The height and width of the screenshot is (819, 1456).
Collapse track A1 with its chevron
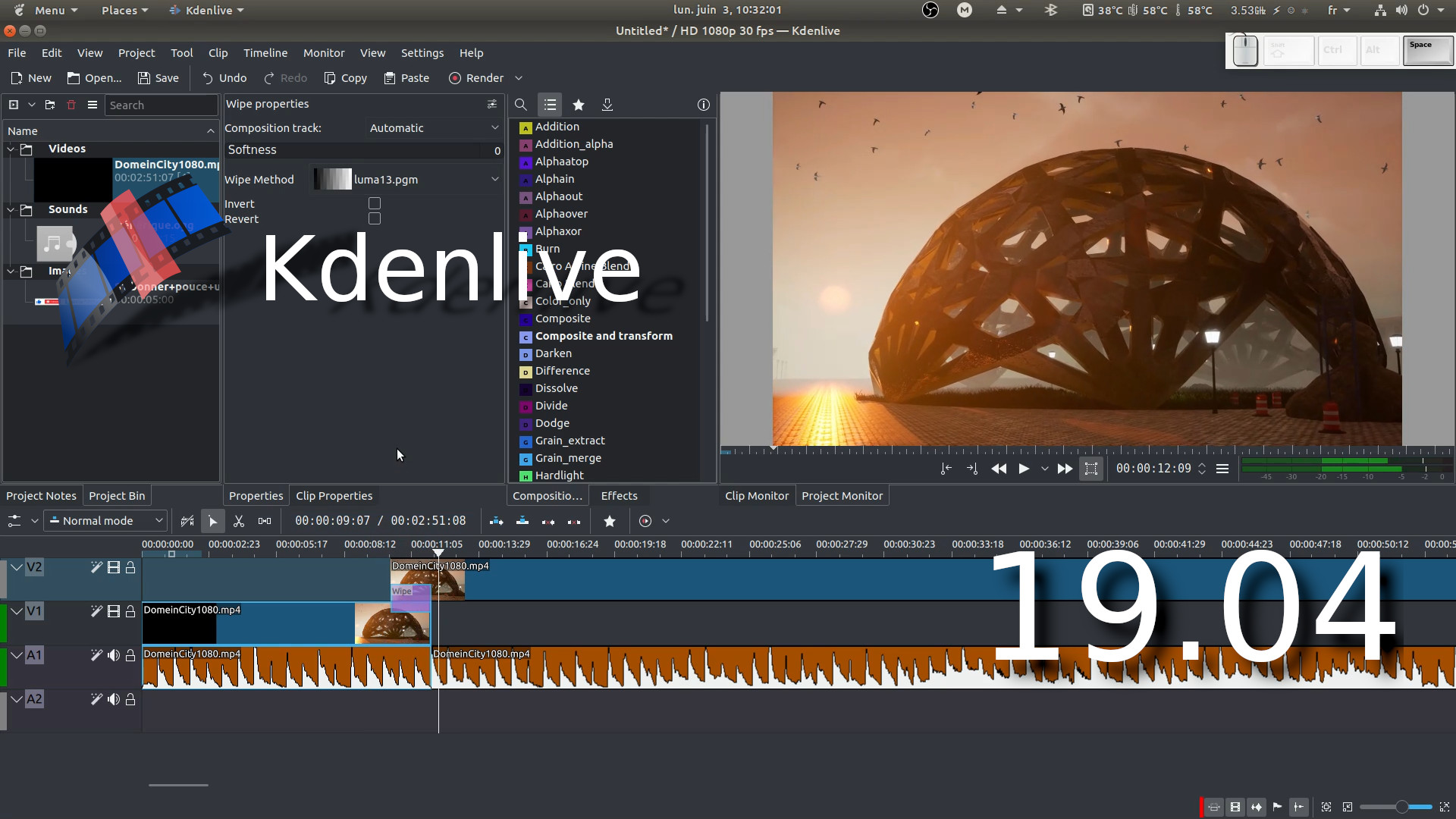pos(16,655)
